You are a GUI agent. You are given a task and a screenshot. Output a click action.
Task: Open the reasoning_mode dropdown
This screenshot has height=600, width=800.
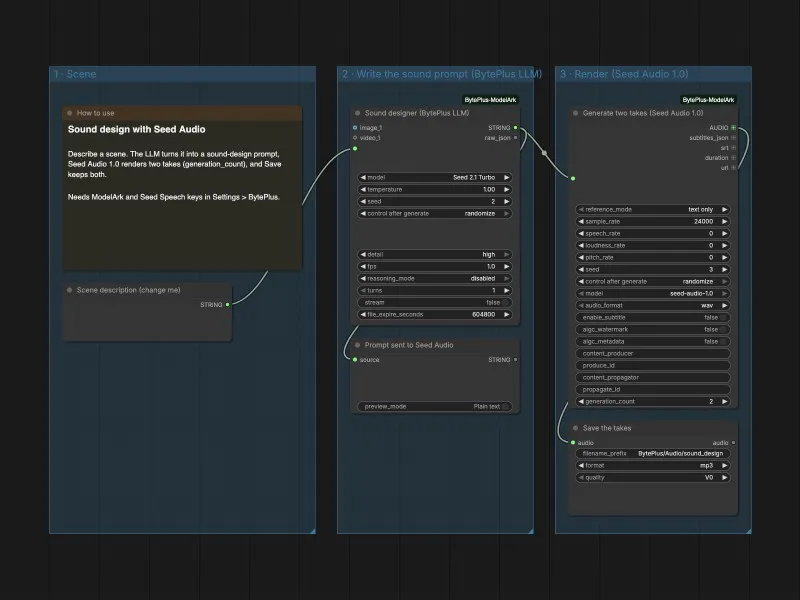pyautogui.click(x=435, y=279)
